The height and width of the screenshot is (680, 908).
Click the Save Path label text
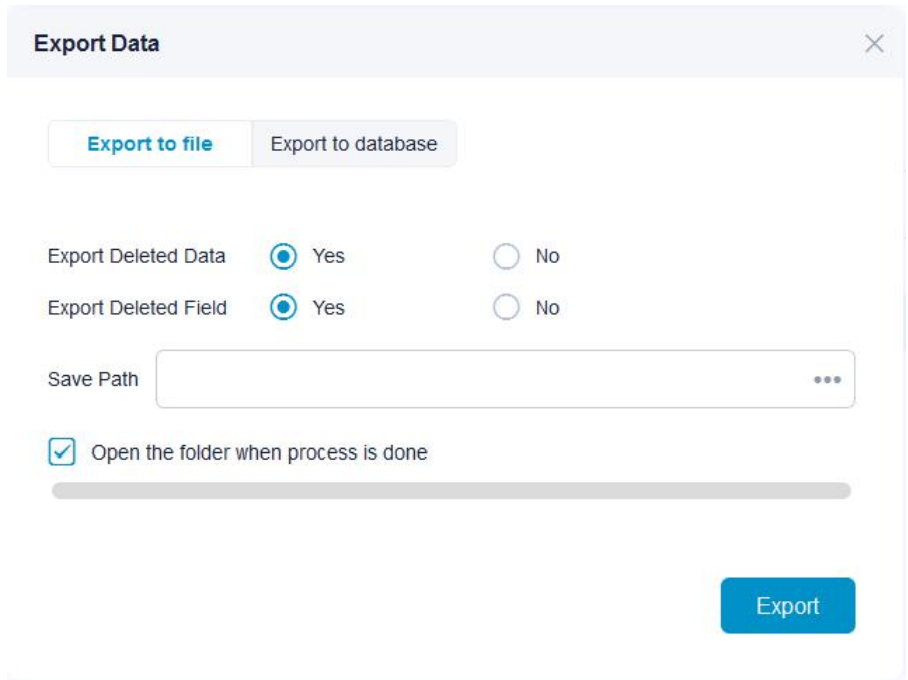point(93,380)
